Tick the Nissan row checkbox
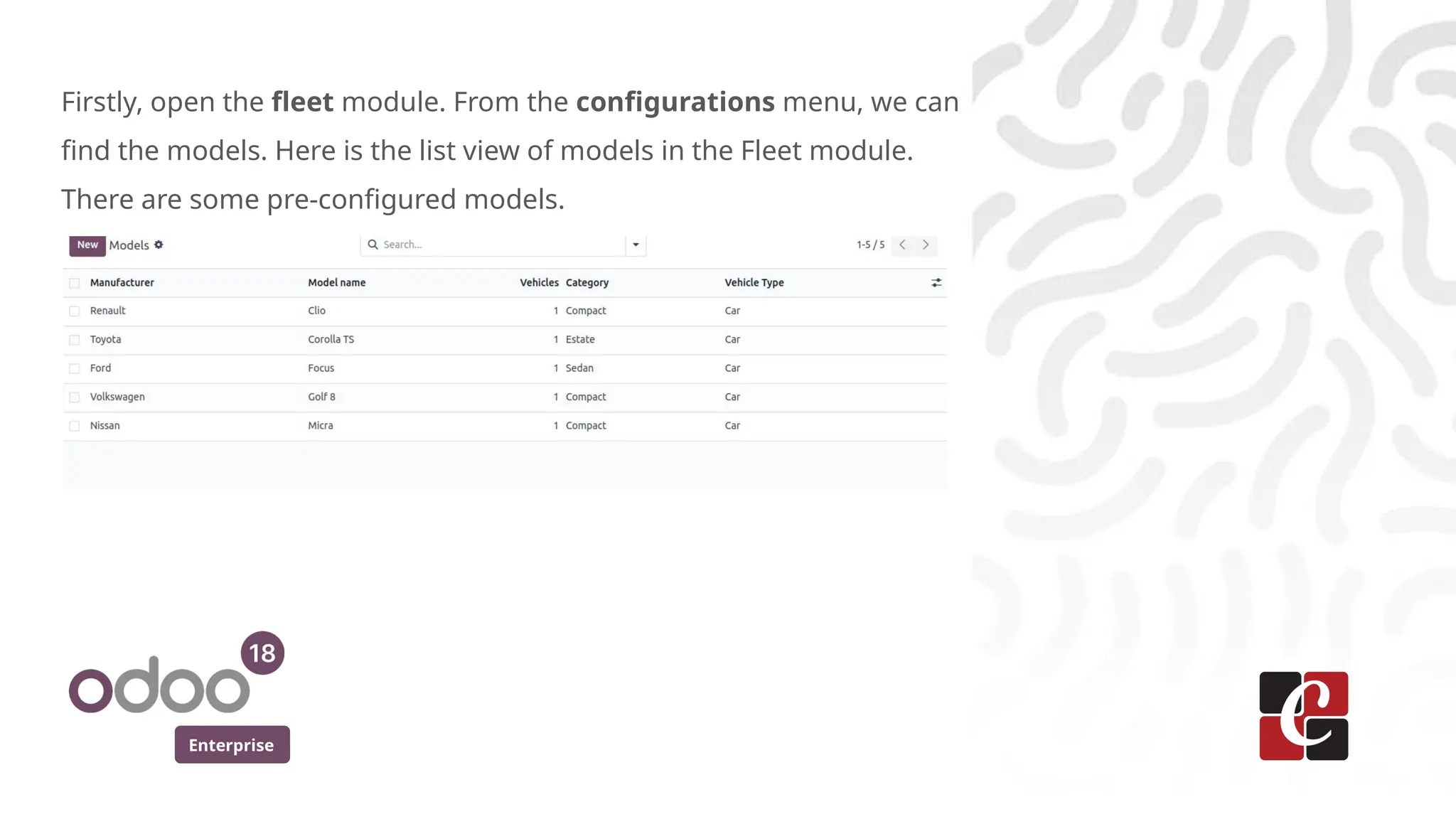 (x=75, y=426)
